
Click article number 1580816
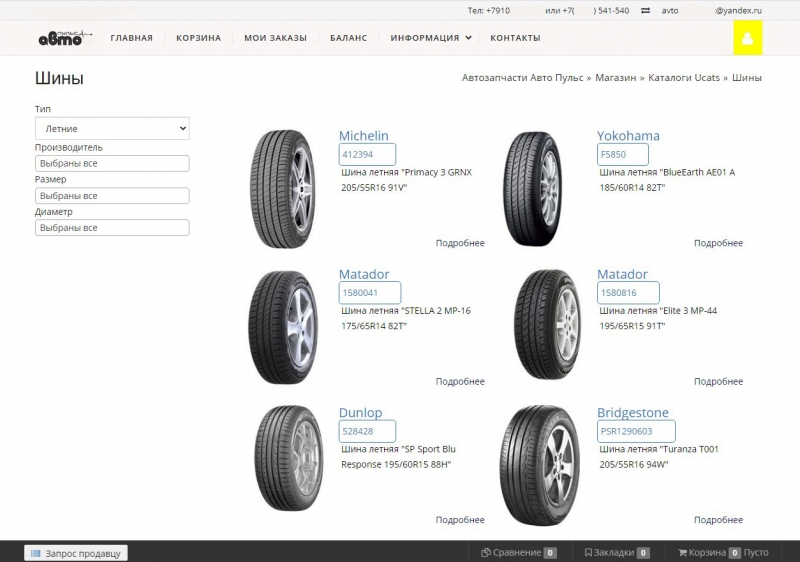click(628, 293)
